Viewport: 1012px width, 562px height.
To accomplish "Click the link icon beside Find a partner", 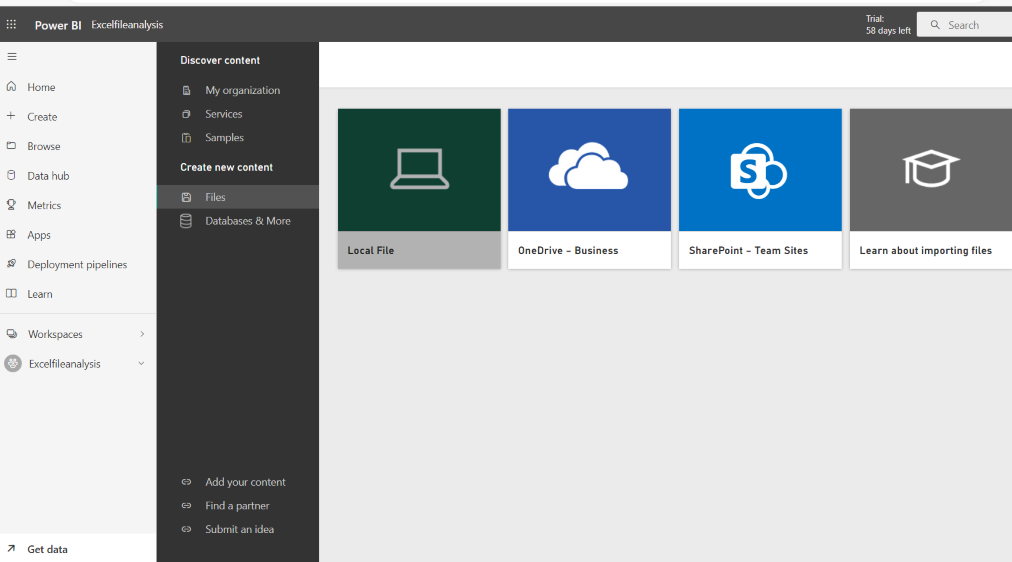I will pos(187,505).
